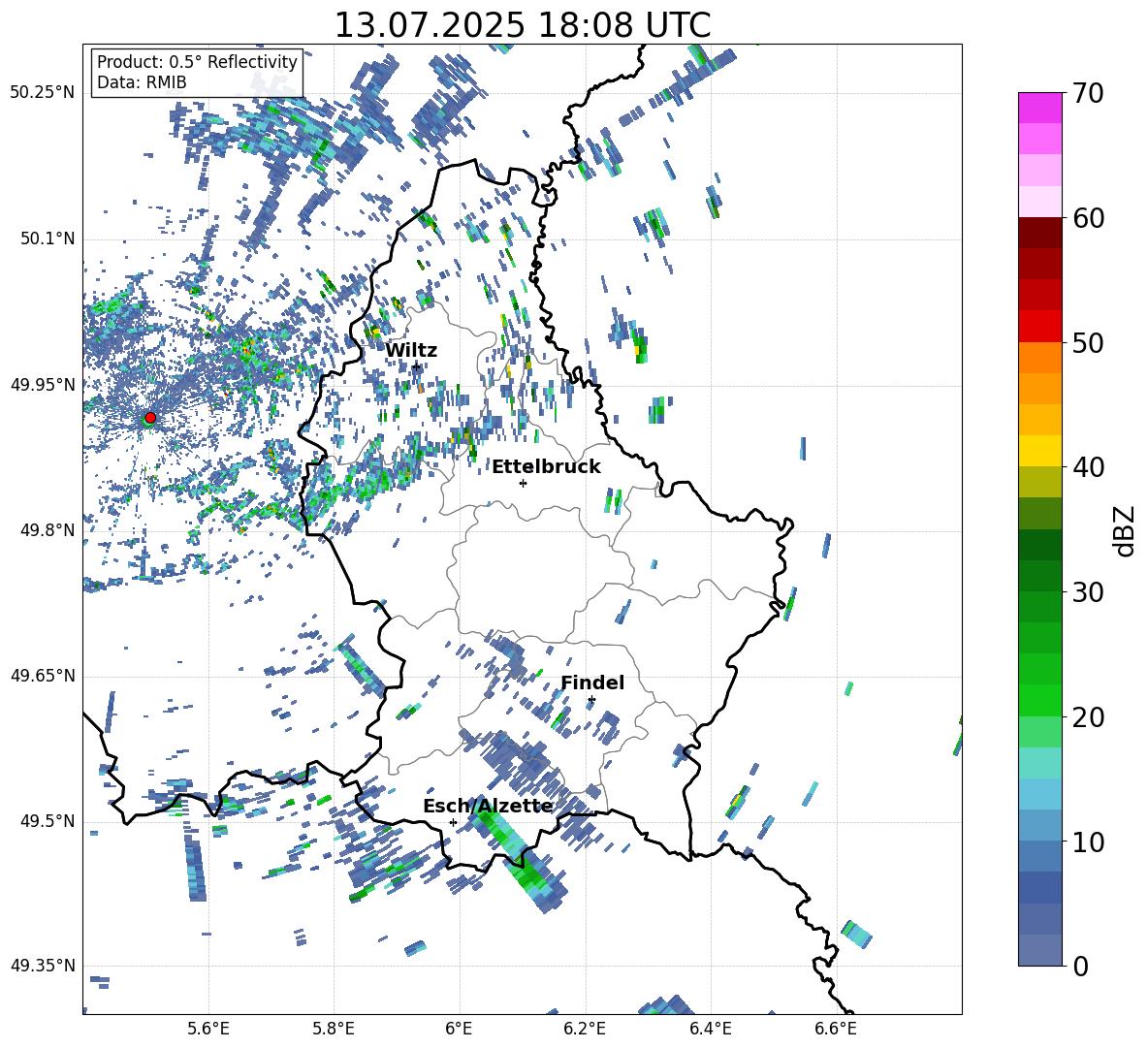Click the 5.6°E longitude label
Image resolution: width=1148 pixels, height=1048 pixels.
click(208, 1029)
